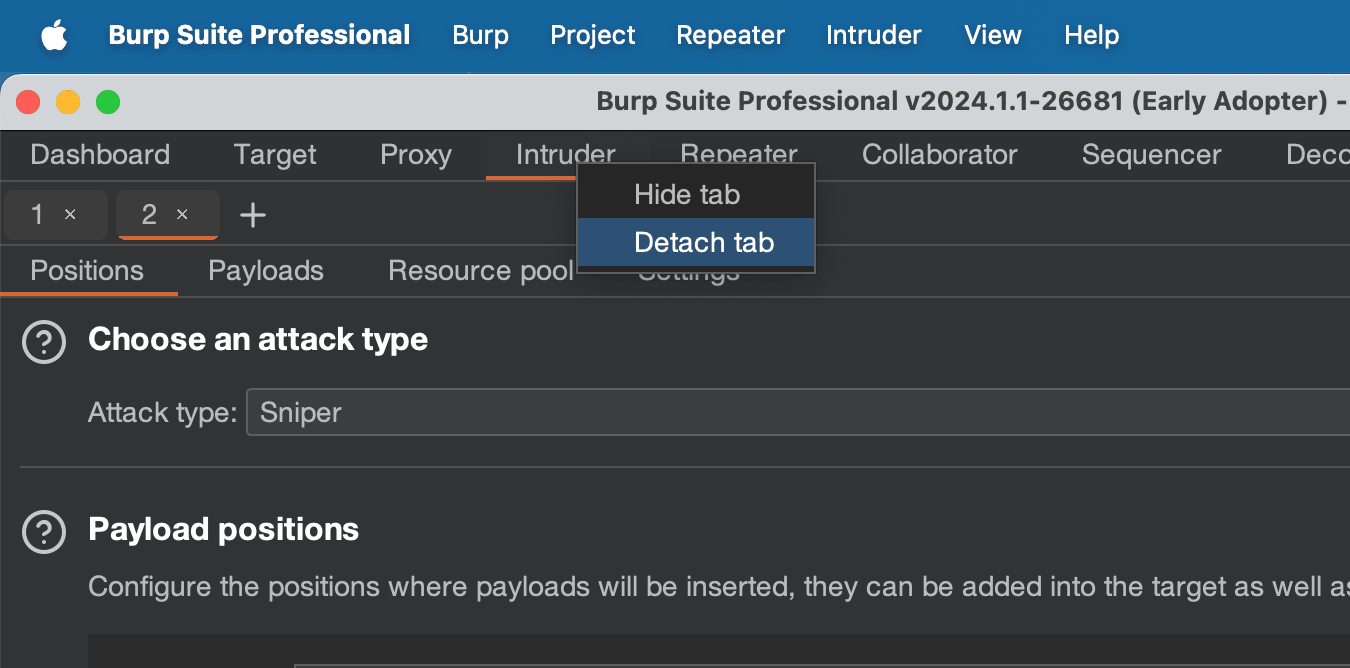Add a new Intruder tab with plus
Viewport: 1350px width, 668px height.
253,215
